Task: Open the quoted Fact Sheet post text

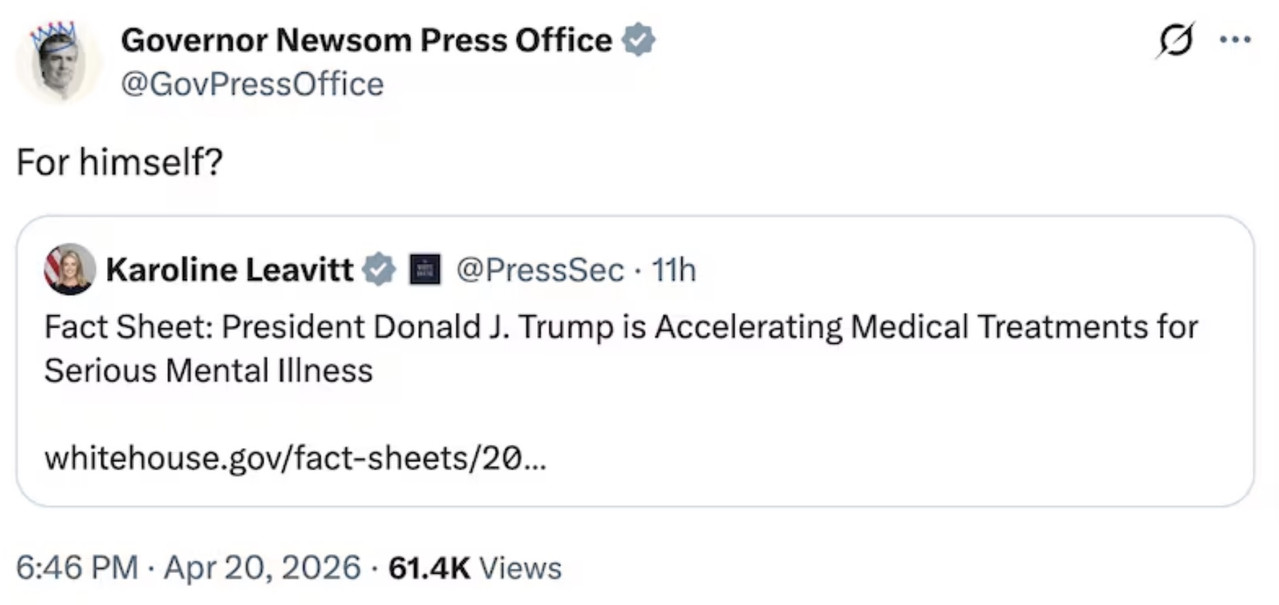Action: tap(620, 348)
